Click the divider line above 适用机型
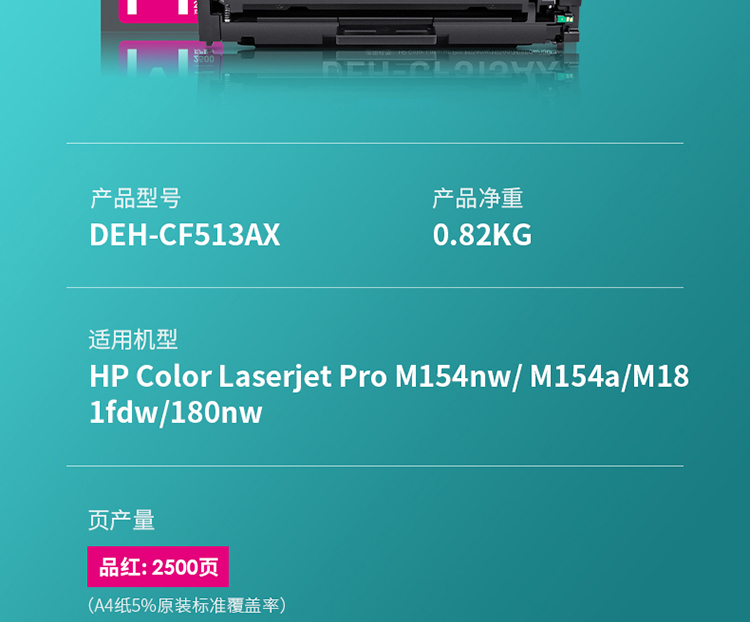Viewport: 750px width, 622px height. [x=375, y=288]
